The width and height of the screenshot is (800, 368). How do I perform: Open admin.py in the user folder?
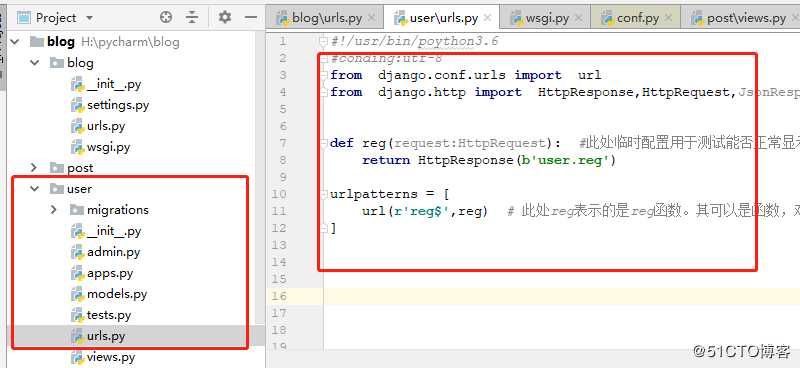point(113,252)
